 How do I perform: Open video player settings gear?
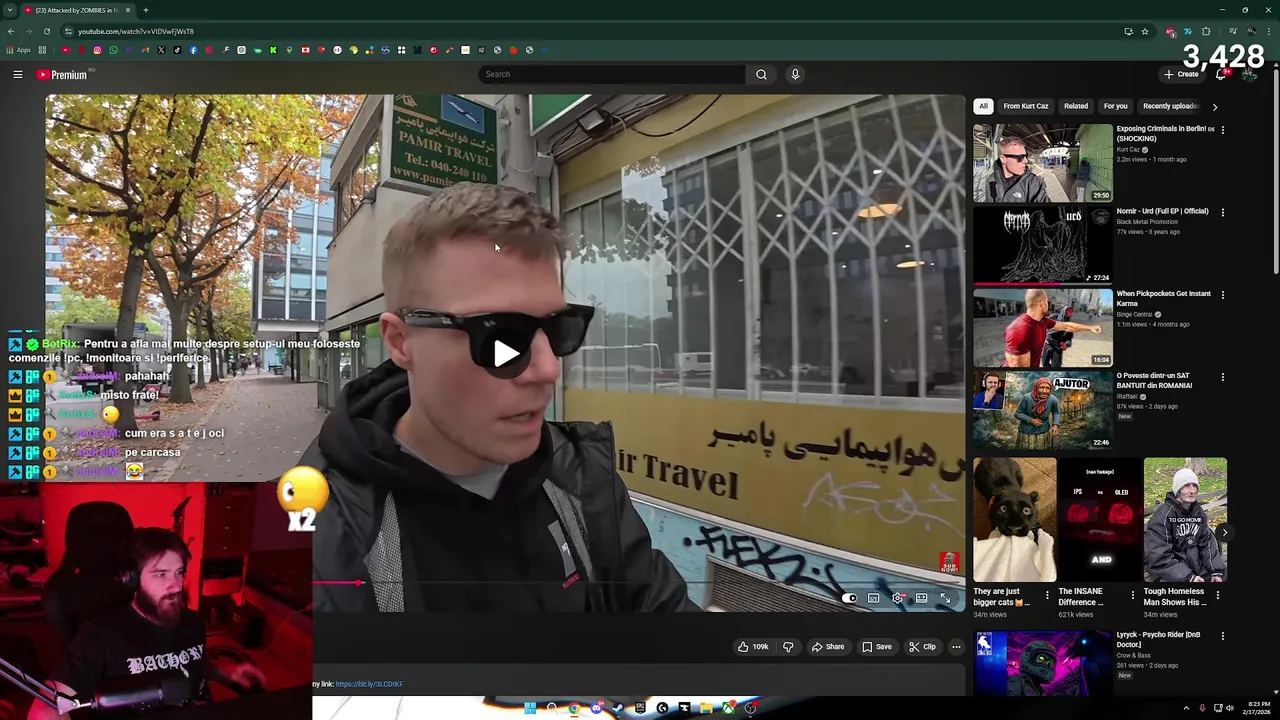[x=898, y=598]
